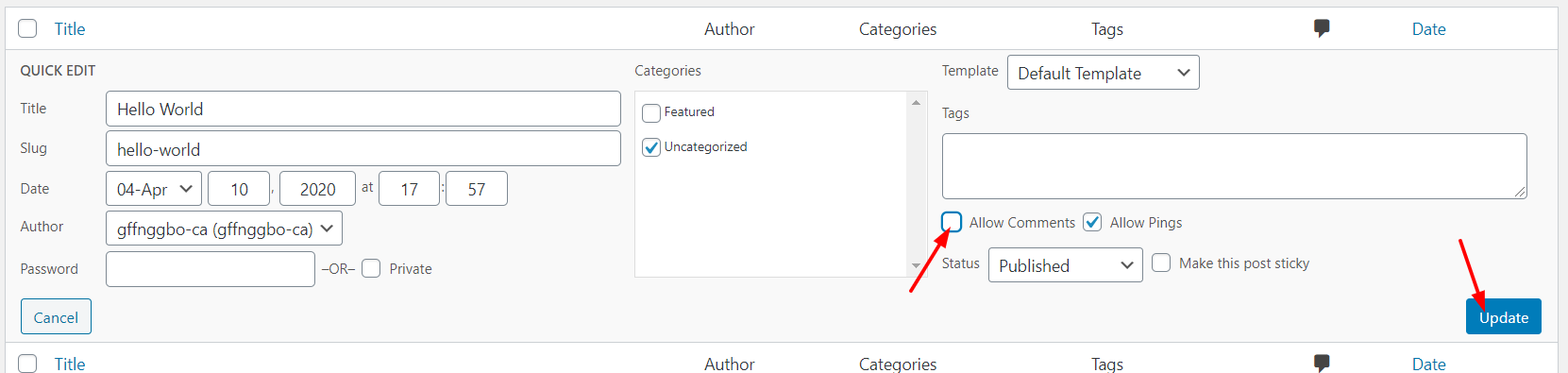
Task: Click the comments bubble icon in top header
Action: [x=1322, y=28]
